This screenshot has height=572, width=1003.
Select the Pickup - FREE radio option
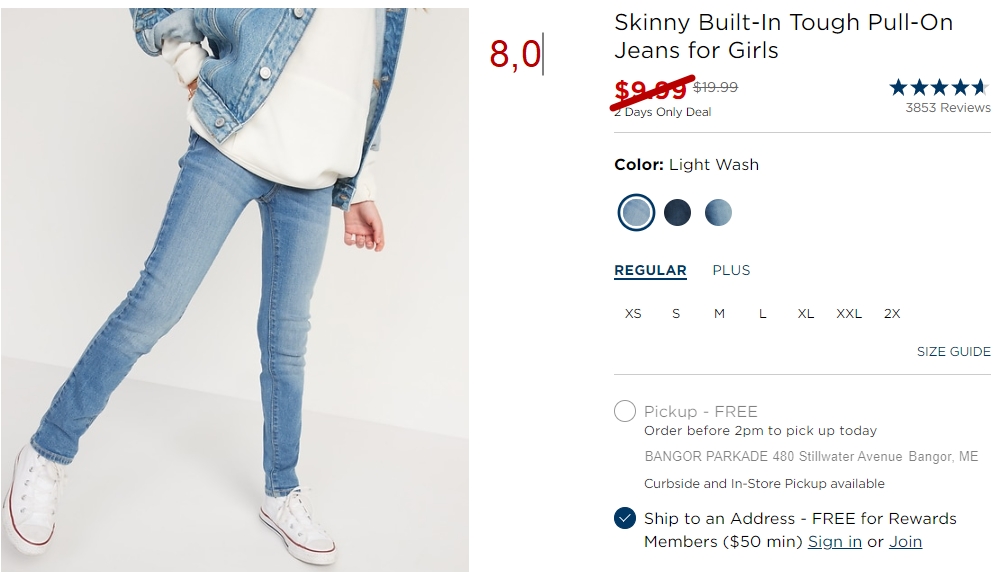(x=625, y=411)
